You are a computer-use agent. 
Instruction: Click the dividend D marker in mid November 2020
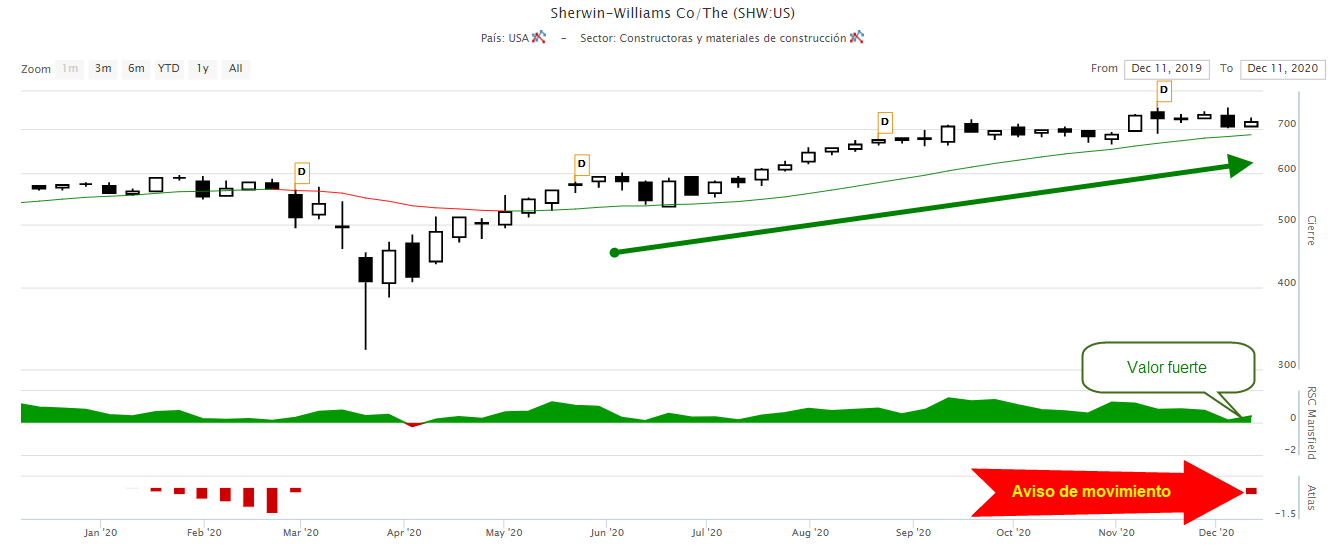(1164, 90)
